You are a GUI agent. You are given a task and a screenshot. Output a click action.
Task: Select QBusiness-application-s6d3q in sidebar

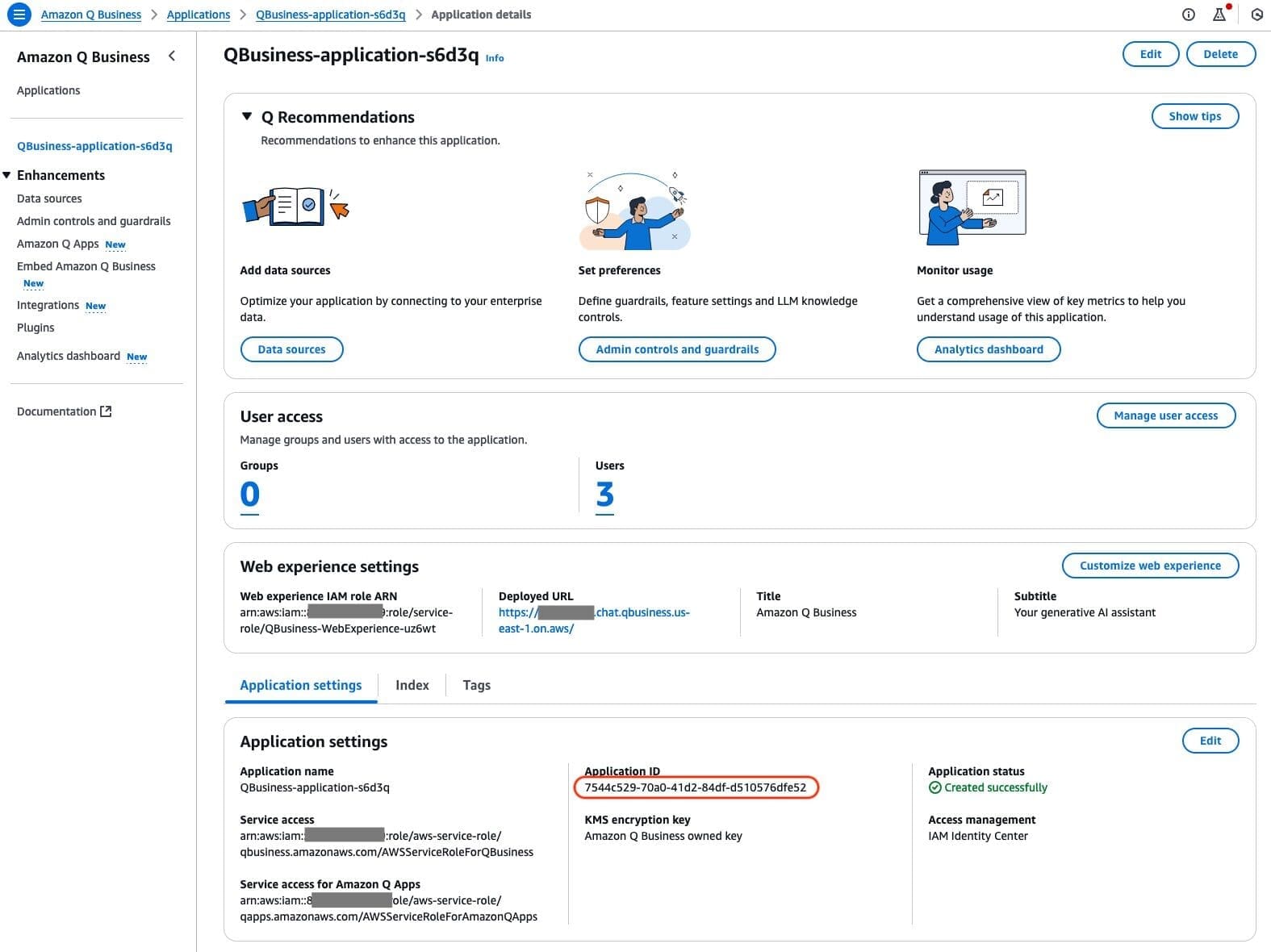coord(94,146)
